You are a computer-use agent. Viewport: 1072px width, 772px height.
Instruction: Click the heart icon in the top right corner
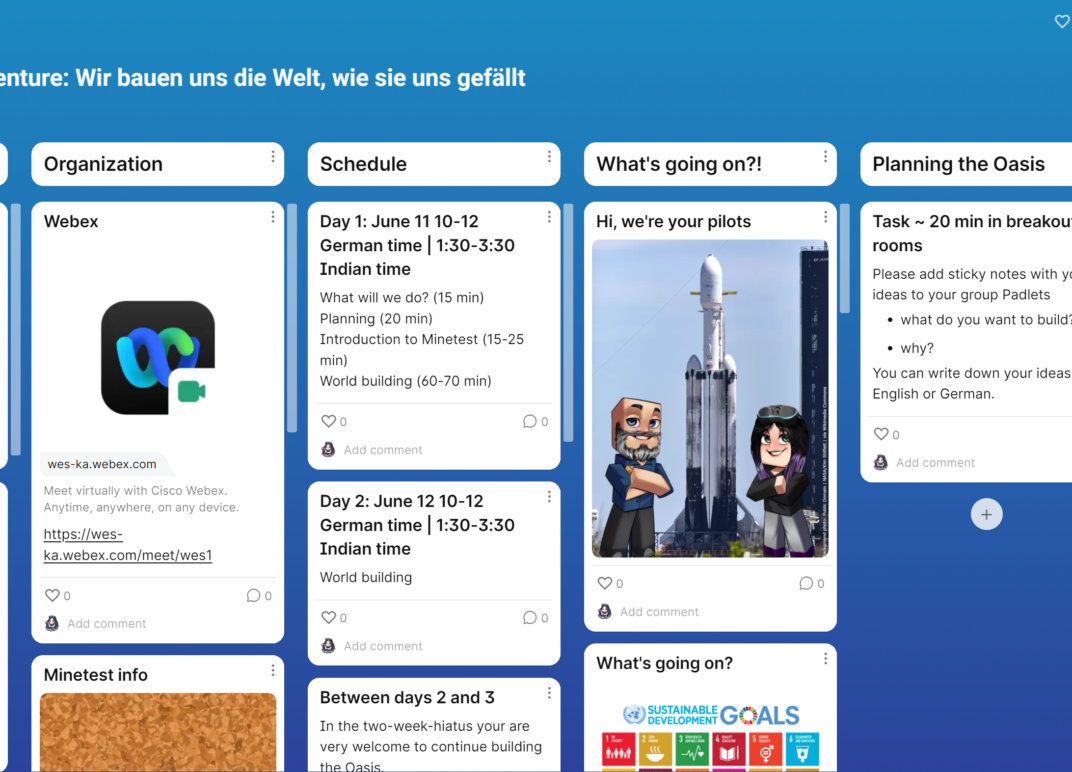1062,21
